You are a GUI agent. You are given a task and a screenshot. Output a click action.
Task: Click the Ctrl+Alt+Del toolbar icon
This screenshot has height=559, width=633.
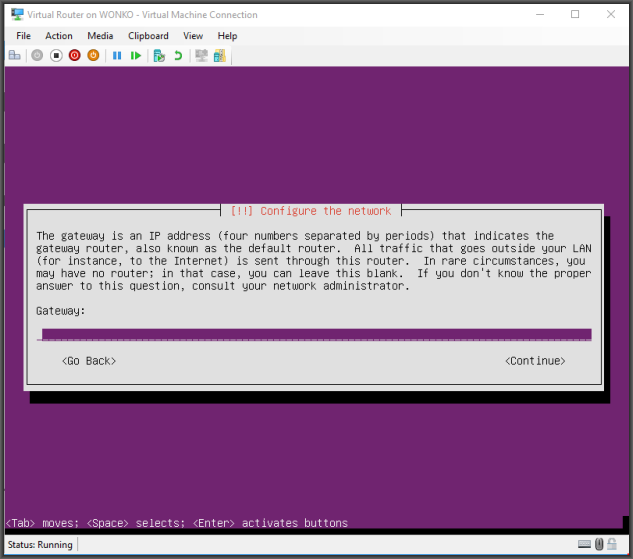(x=15, y=55)
